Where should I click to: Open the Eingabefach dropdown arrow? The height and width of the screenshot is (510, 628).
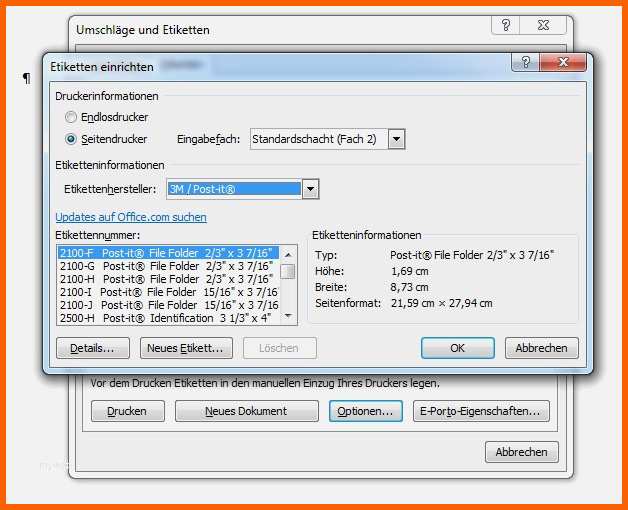tap(396, 139)
